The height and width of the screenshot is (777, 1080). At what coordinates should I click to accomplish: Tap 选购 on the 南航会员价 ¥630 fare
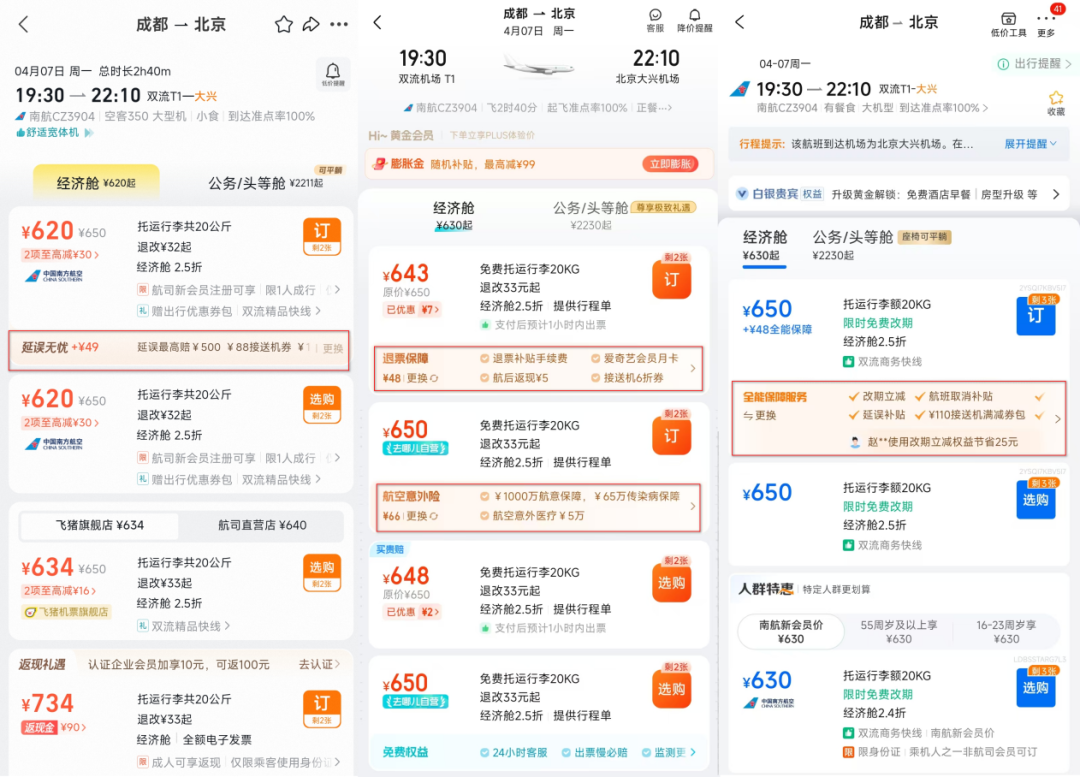tap(1035, 687)
